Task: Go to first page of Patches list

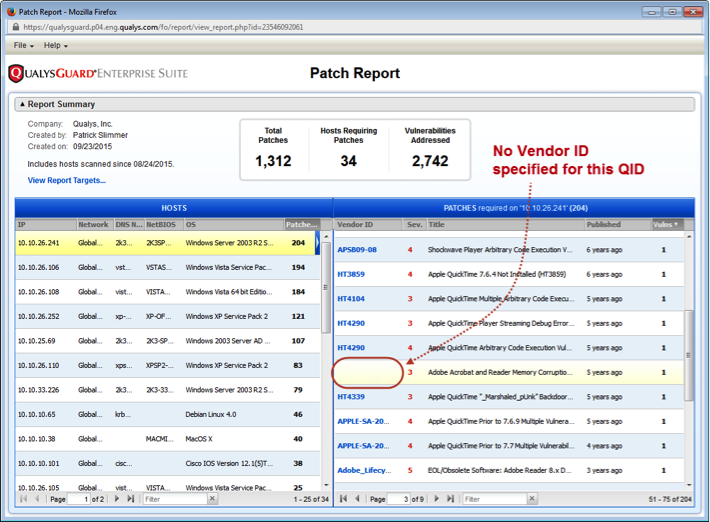Action: click(x=343, y=498)
